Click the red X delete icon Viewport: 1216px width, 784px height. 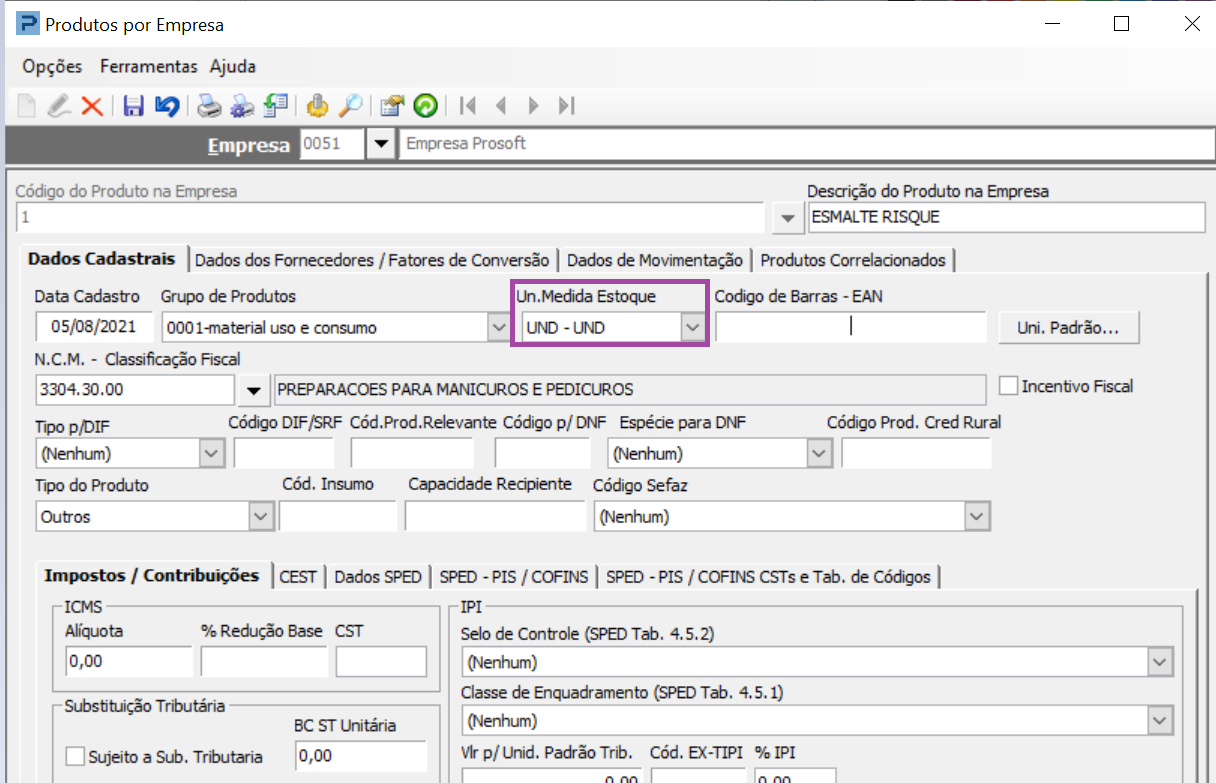pyautogui.click(x=92, y=105)
